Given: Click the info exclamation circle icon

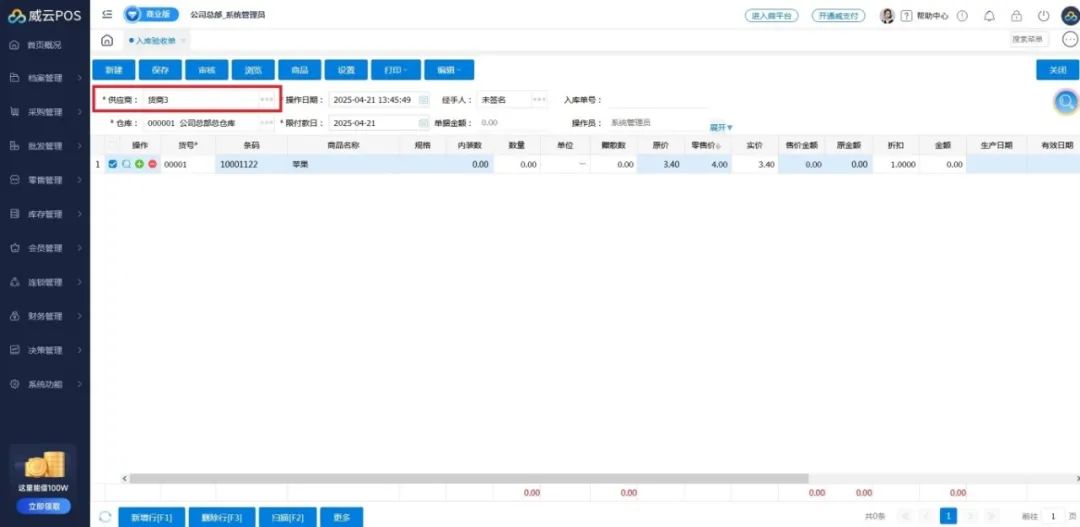Looking at the screenshot, I should tap(962, 15).
